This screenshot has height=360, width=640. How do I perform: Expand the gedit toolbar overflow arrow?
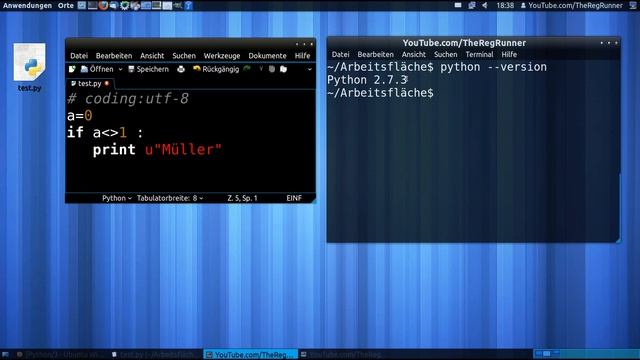pyautogui.click(x=309, y=69)
